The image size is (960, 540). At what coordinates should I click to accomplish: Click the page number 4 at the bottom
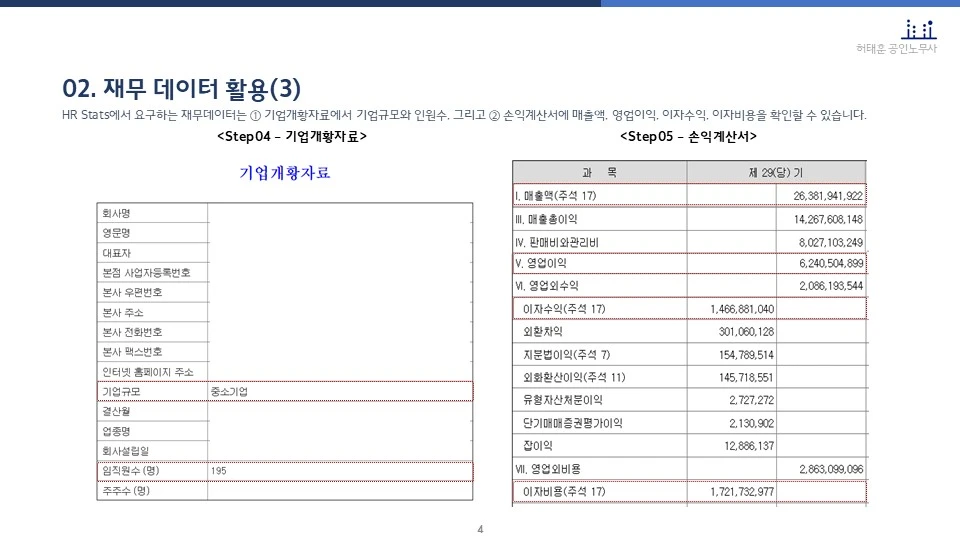click(x=480, y=529)
